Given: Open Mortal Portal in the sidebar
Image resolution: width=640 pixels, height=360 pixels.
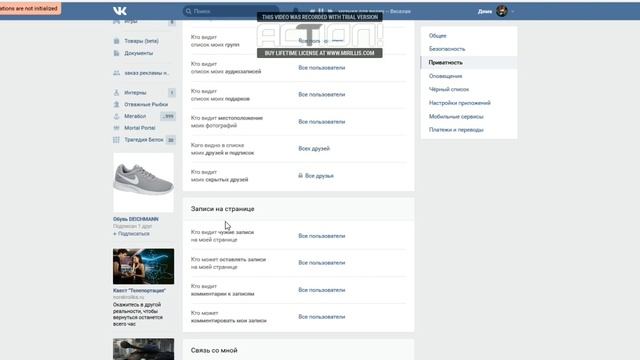Looking at the screenshot, I should 140,128.
